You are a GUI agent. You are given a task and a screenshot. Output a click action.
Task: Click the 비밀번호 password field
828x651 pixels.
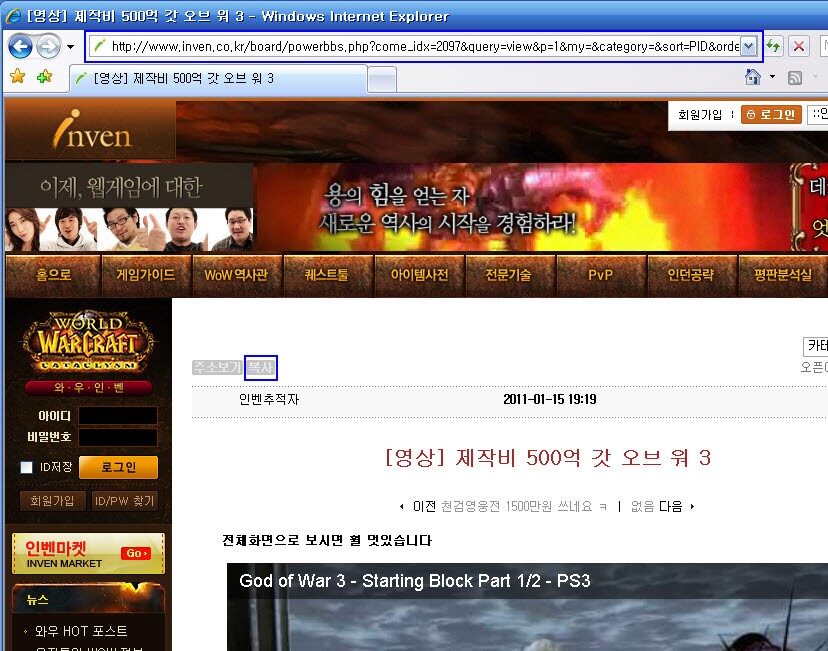click(118, 437)
